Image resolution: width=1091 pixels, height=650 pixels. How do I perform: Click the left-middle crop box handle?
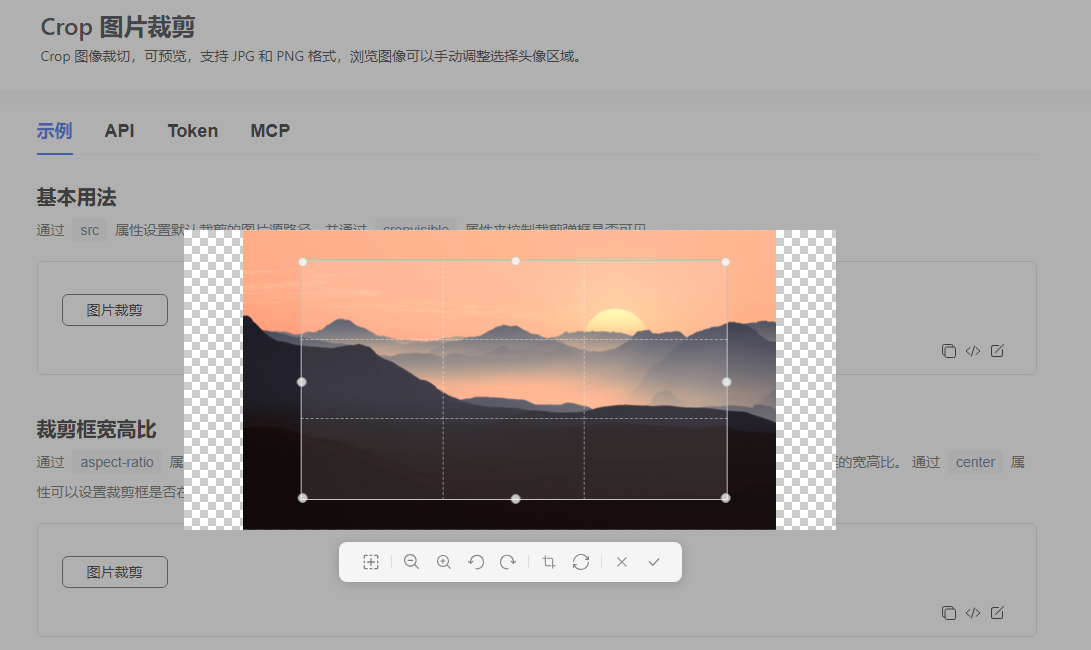click(x=301, y=381)
